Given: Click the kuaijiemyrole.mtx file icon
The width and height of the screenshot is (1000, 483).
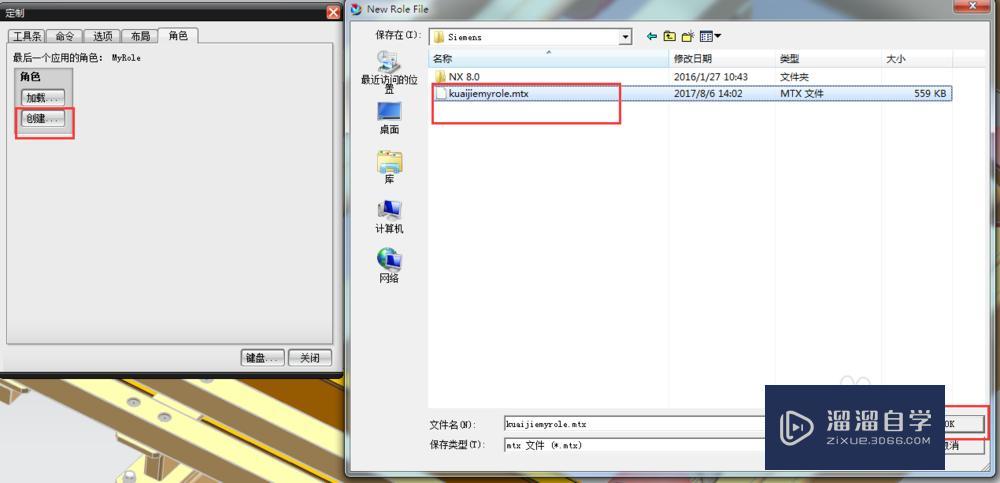Looking at the screenshot, I should 440,94.
